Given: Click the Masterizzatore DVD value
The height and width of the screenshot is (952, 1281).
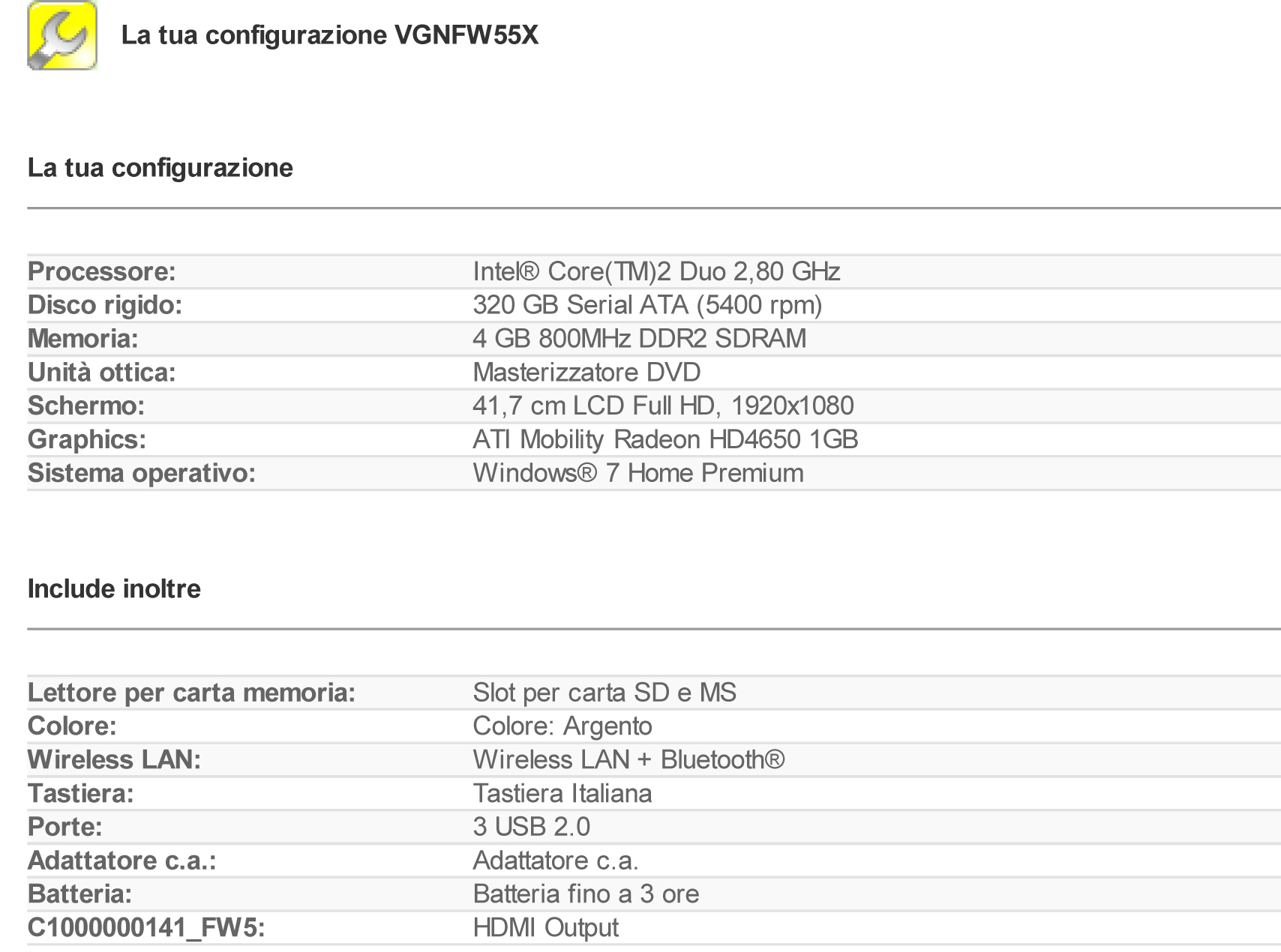Looking at the screenshot, I should (586, 373).
